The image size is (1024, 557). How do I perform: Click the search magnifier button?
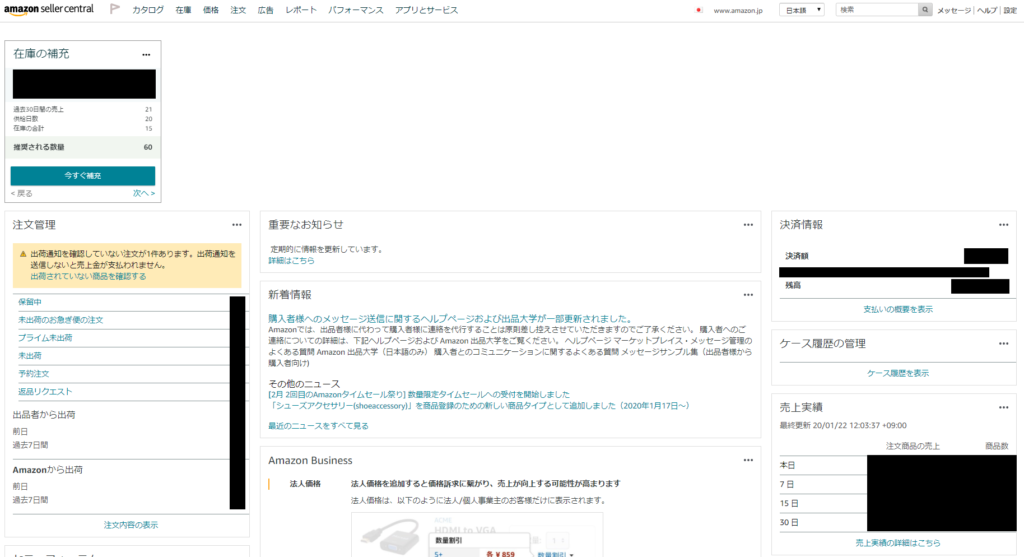pos(925,10)
